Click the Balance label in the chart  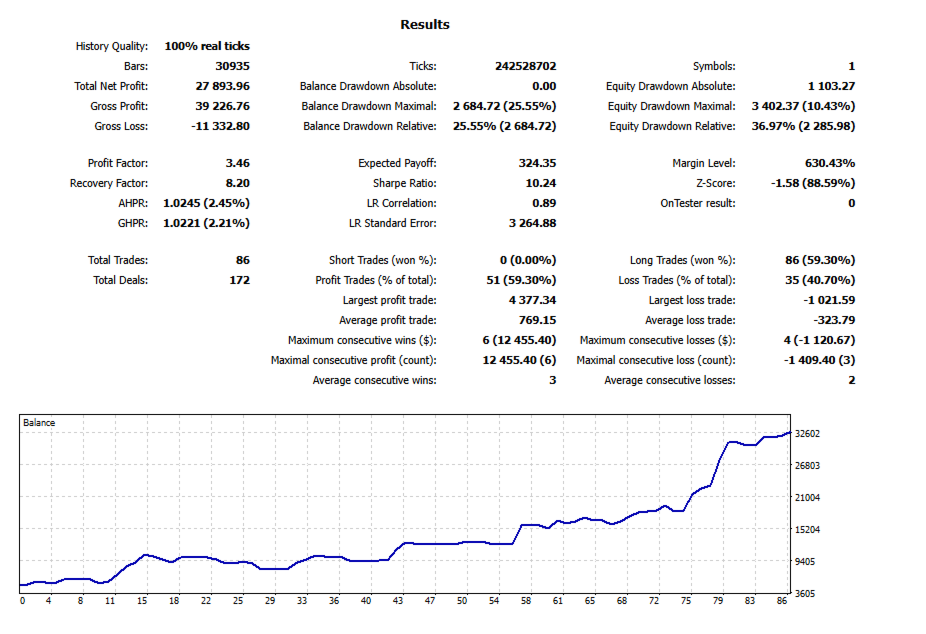click(39, 423)
